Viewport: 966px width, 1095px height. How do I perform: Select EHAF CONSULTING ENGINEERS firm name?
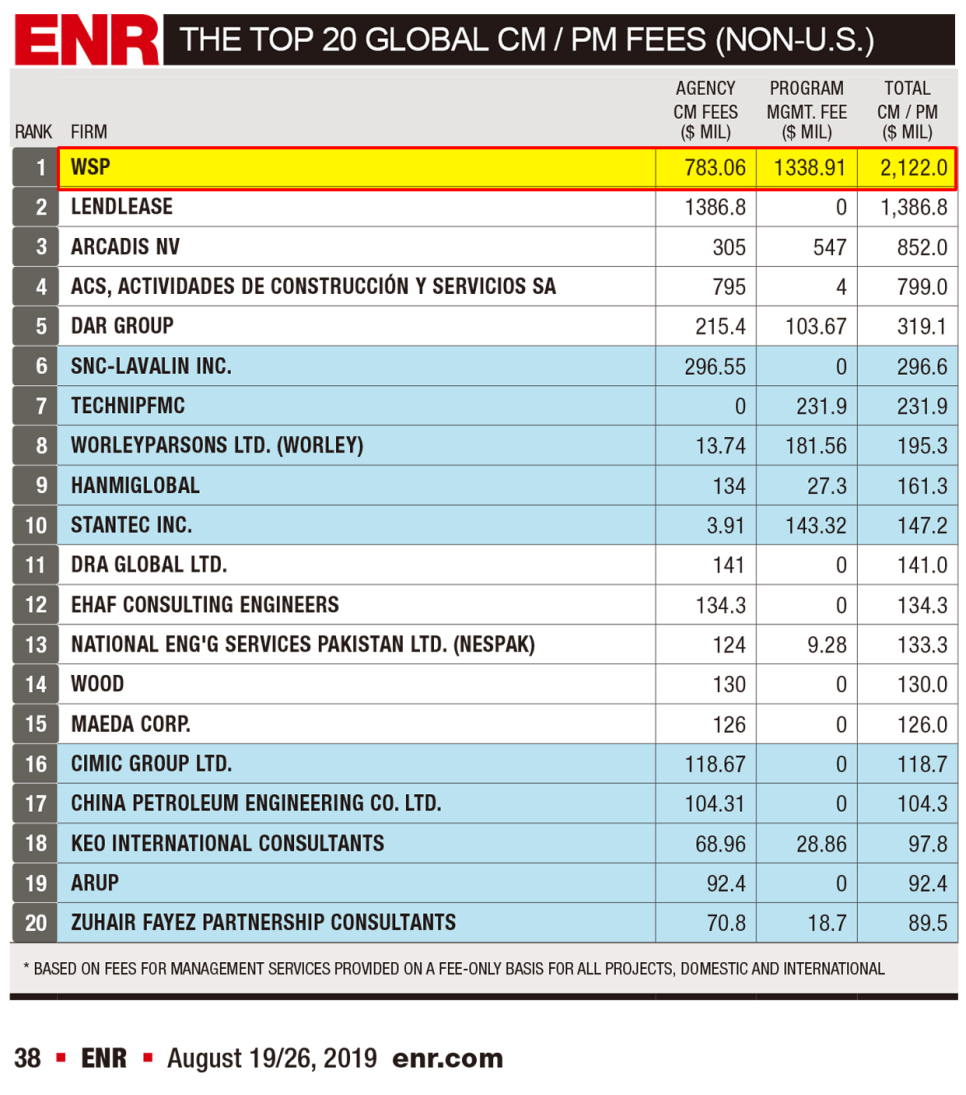click(205, 605)
